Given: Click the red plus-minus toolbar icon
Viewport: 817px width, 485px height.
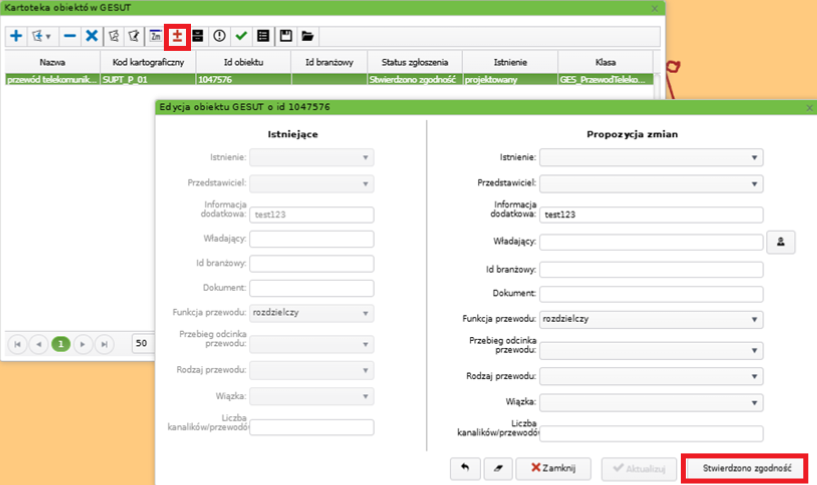Looking at the screenshot, I should 177,36.
